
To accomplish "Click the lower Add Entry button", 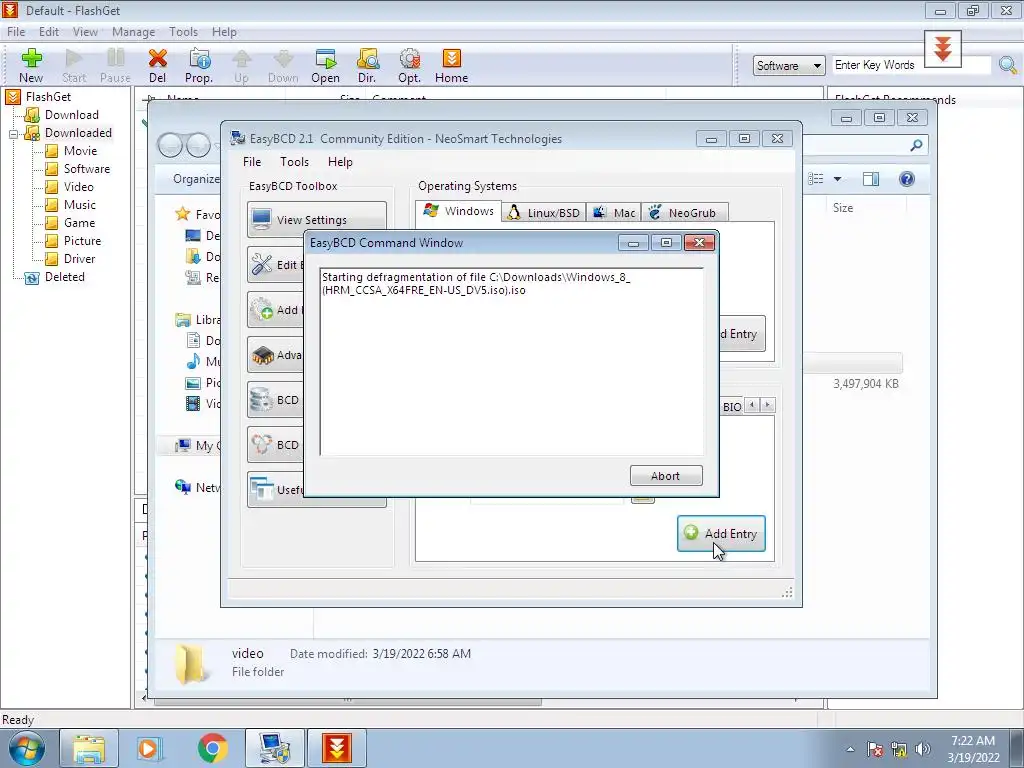I will 721,534.
